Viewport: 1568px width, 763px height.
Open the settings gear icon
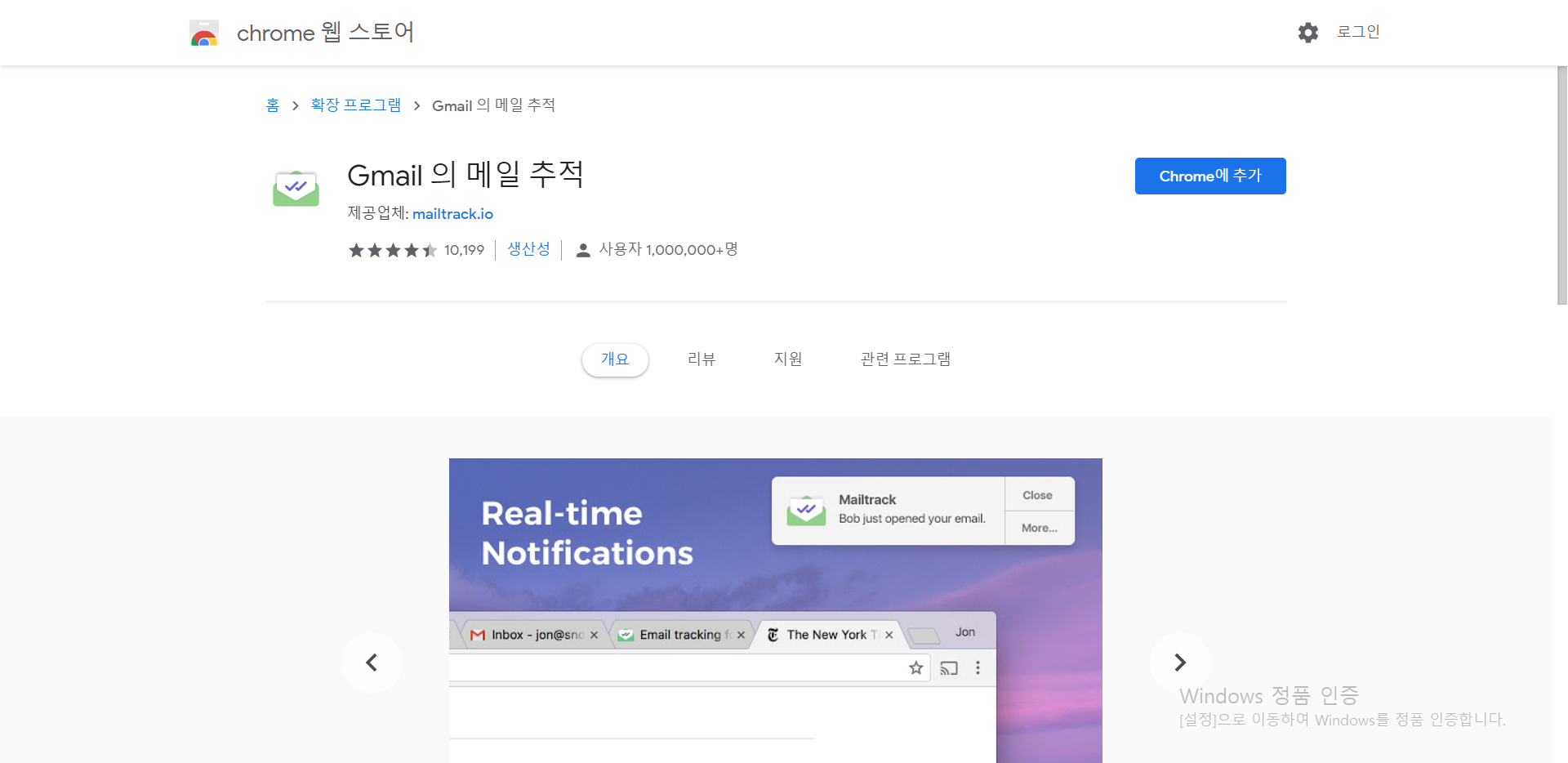pos(1307,32)
